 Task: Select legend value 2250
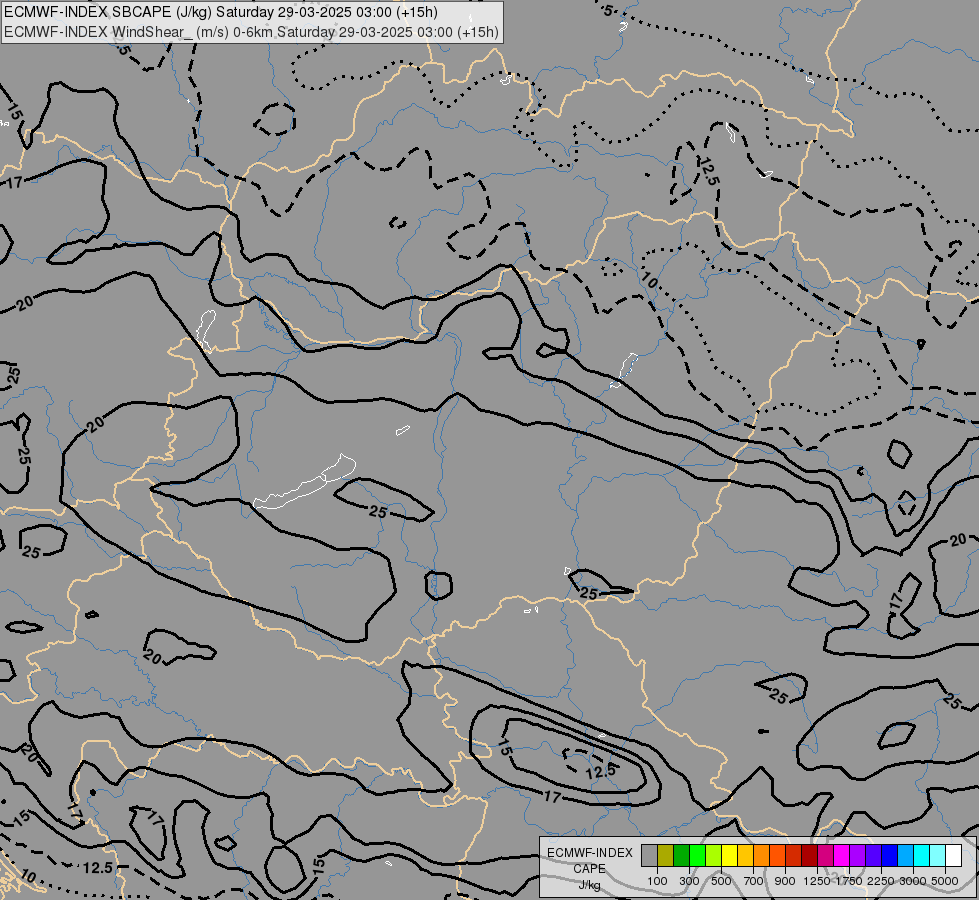click(881, 881)
